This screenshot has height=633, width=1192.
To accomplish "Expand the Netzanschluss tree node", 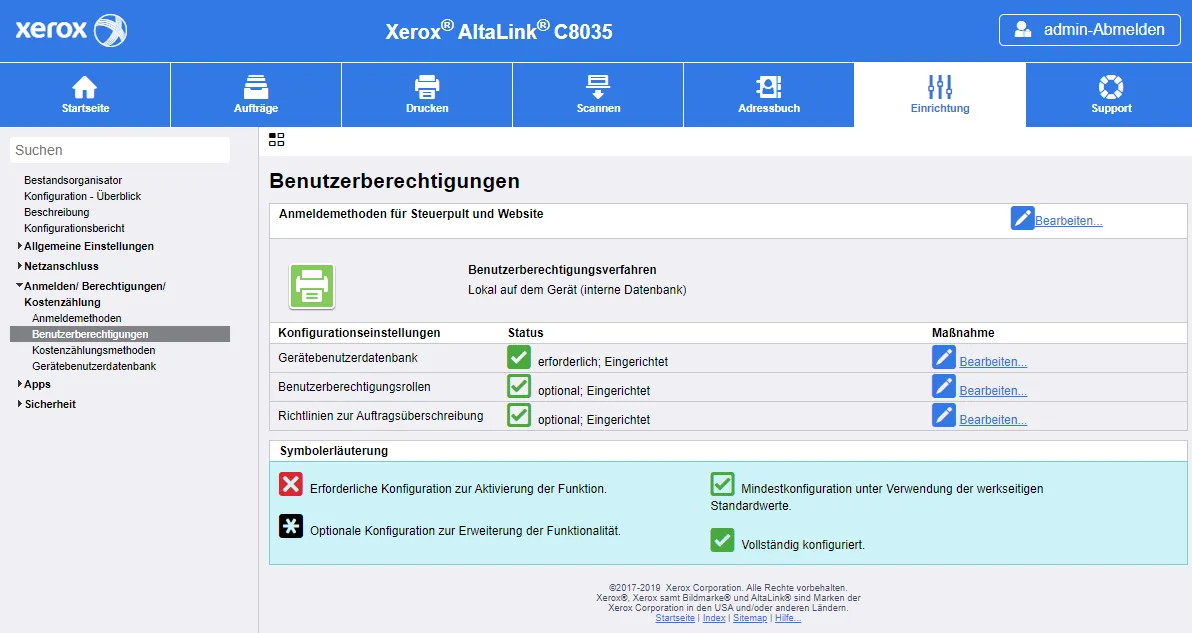I will tap(61, 266).
